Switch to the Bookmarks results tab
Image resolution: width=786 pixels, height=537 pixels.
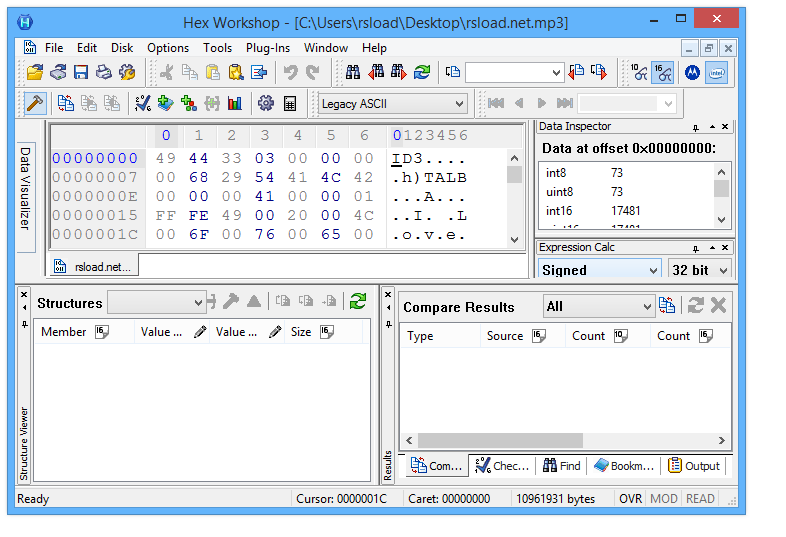pos(624,466)
